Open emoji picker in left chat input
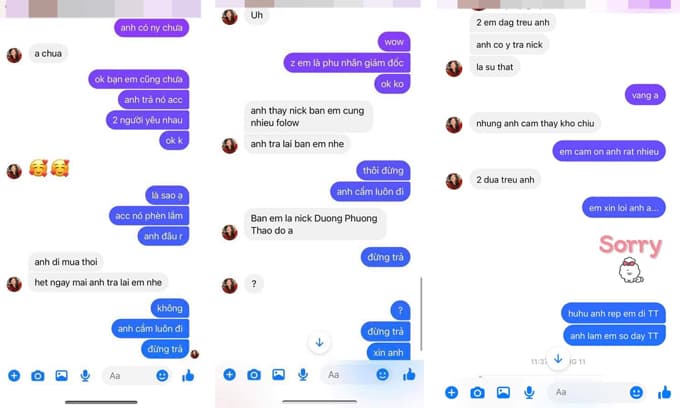680x408 pixels. [162, 375]
